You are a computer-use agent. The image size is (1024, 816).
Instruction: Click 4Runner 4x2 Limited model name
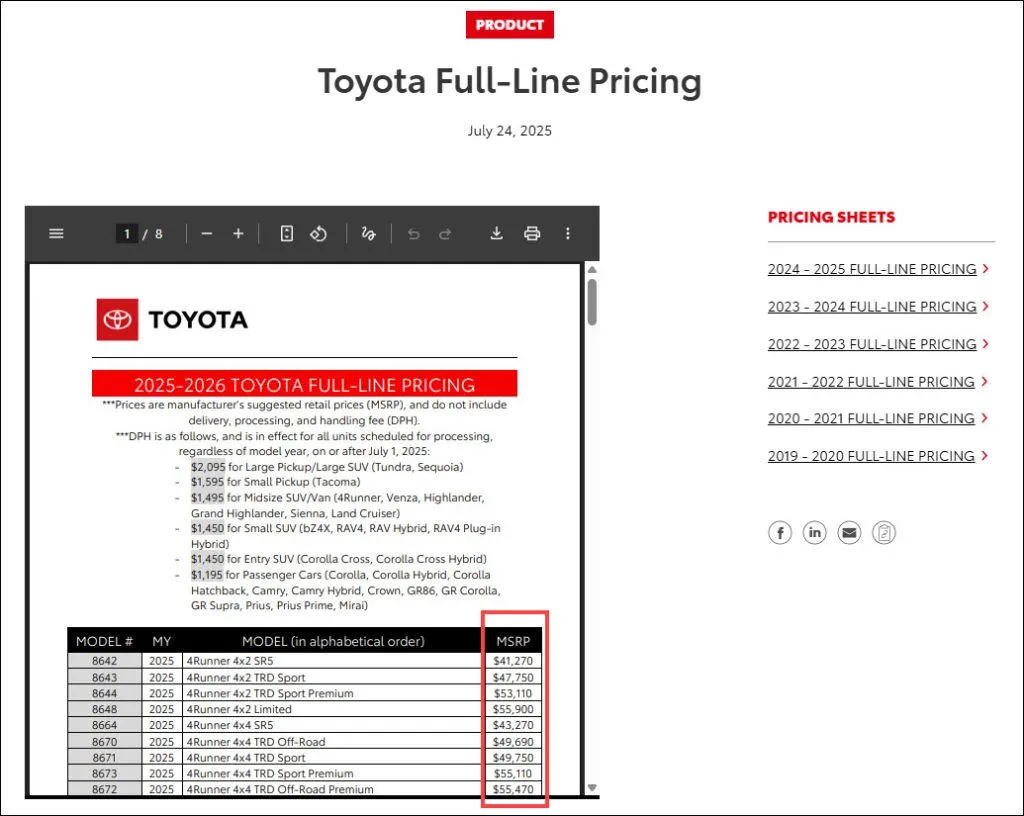coord(239,709)
